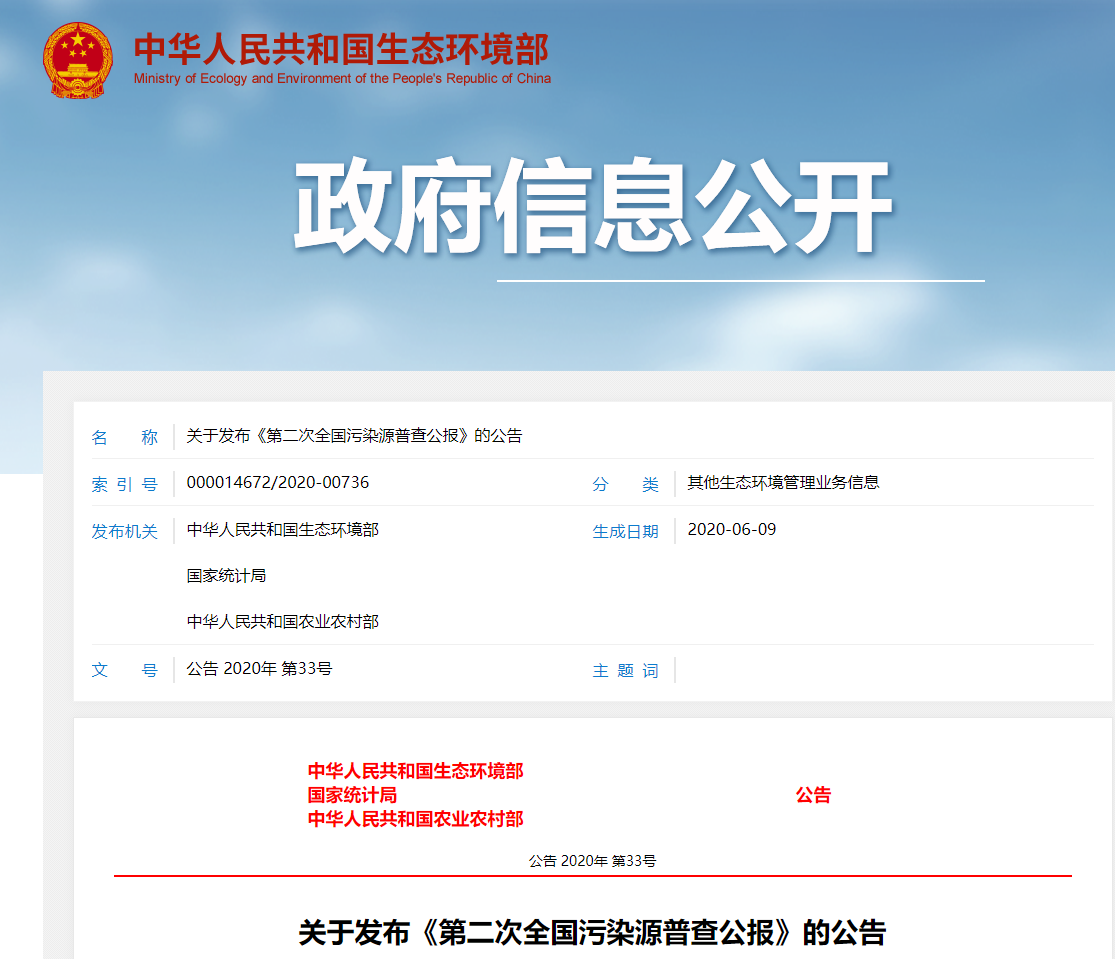Select index number 000014672/2020-00736
The width and height of the screenshot is (1115, 959).
(x=277, y=482)
